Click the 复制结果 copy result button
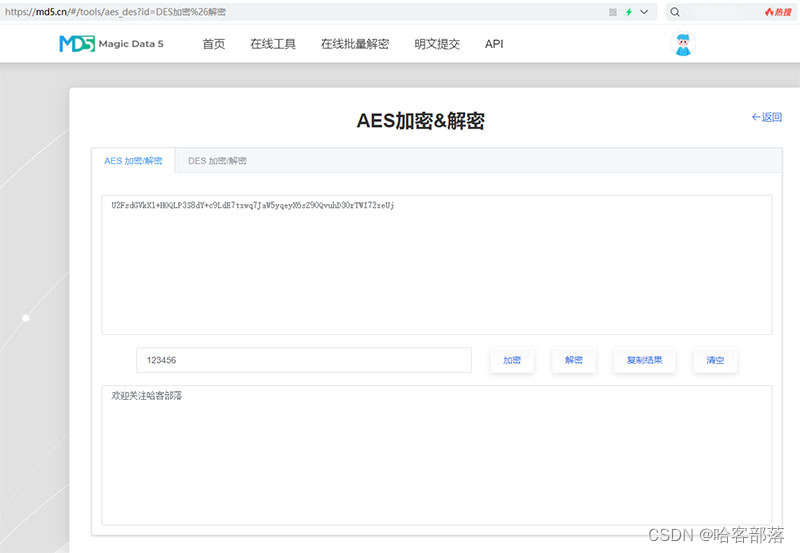Viewport: 800px width, 553px height. (644, 360)
